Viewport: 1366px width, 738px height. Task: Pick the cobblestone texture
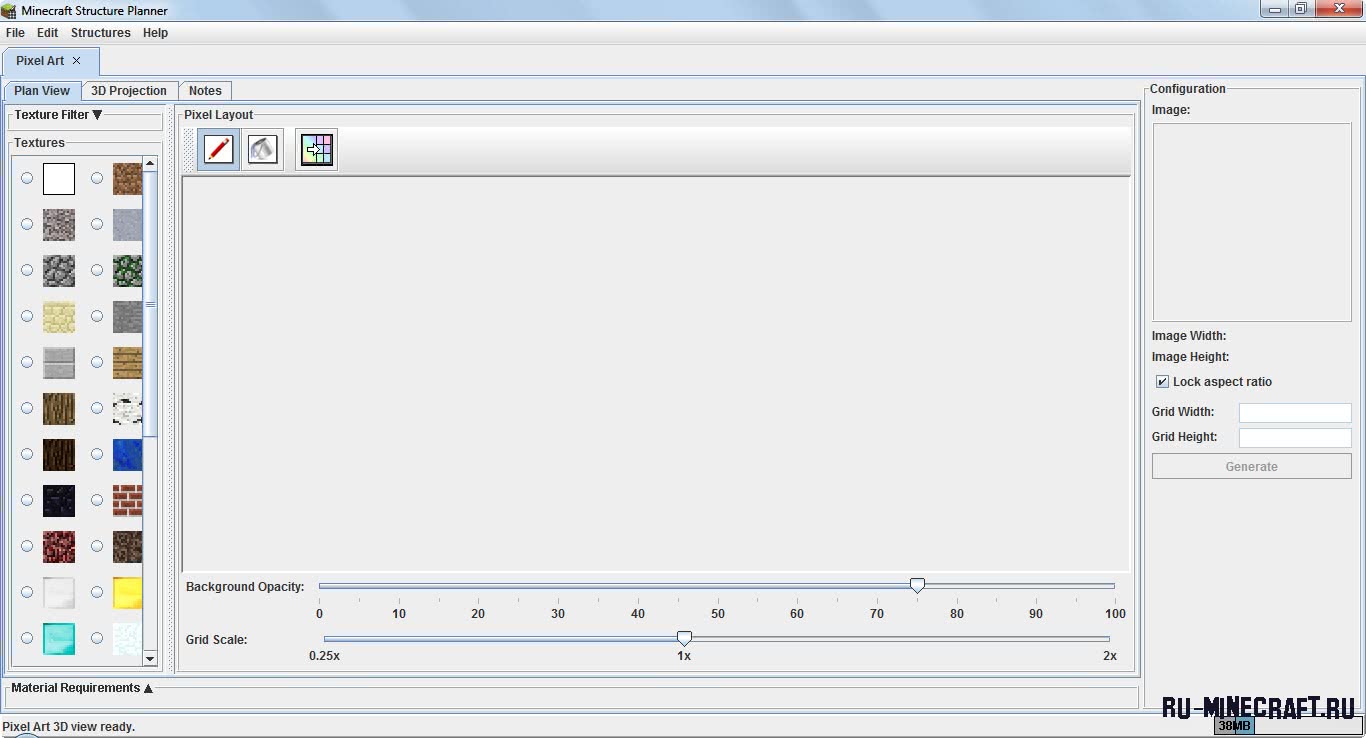(59, 271)
